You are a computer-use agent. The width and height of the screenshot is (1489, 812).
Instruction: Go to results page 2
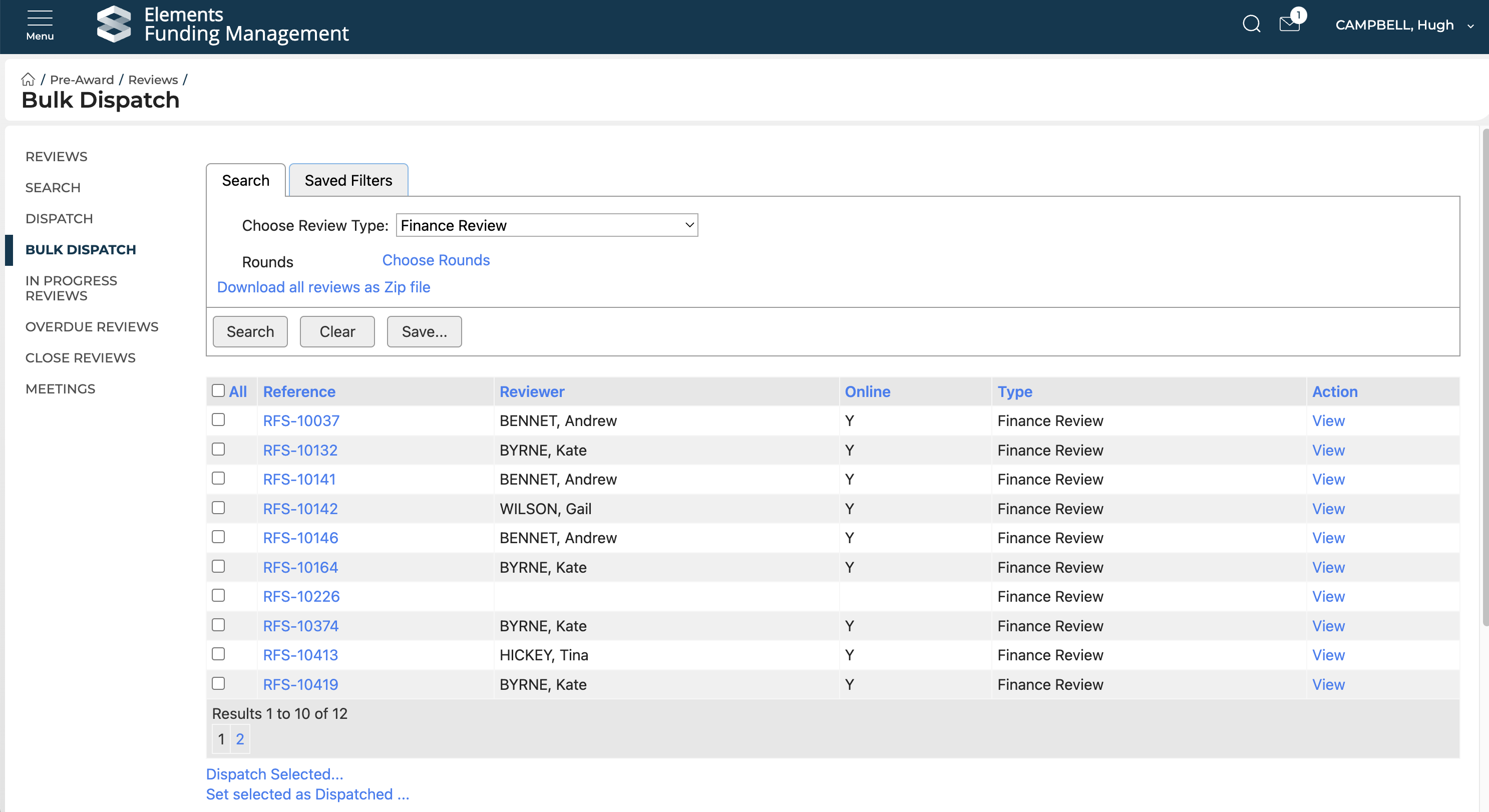tap(240, 739)
